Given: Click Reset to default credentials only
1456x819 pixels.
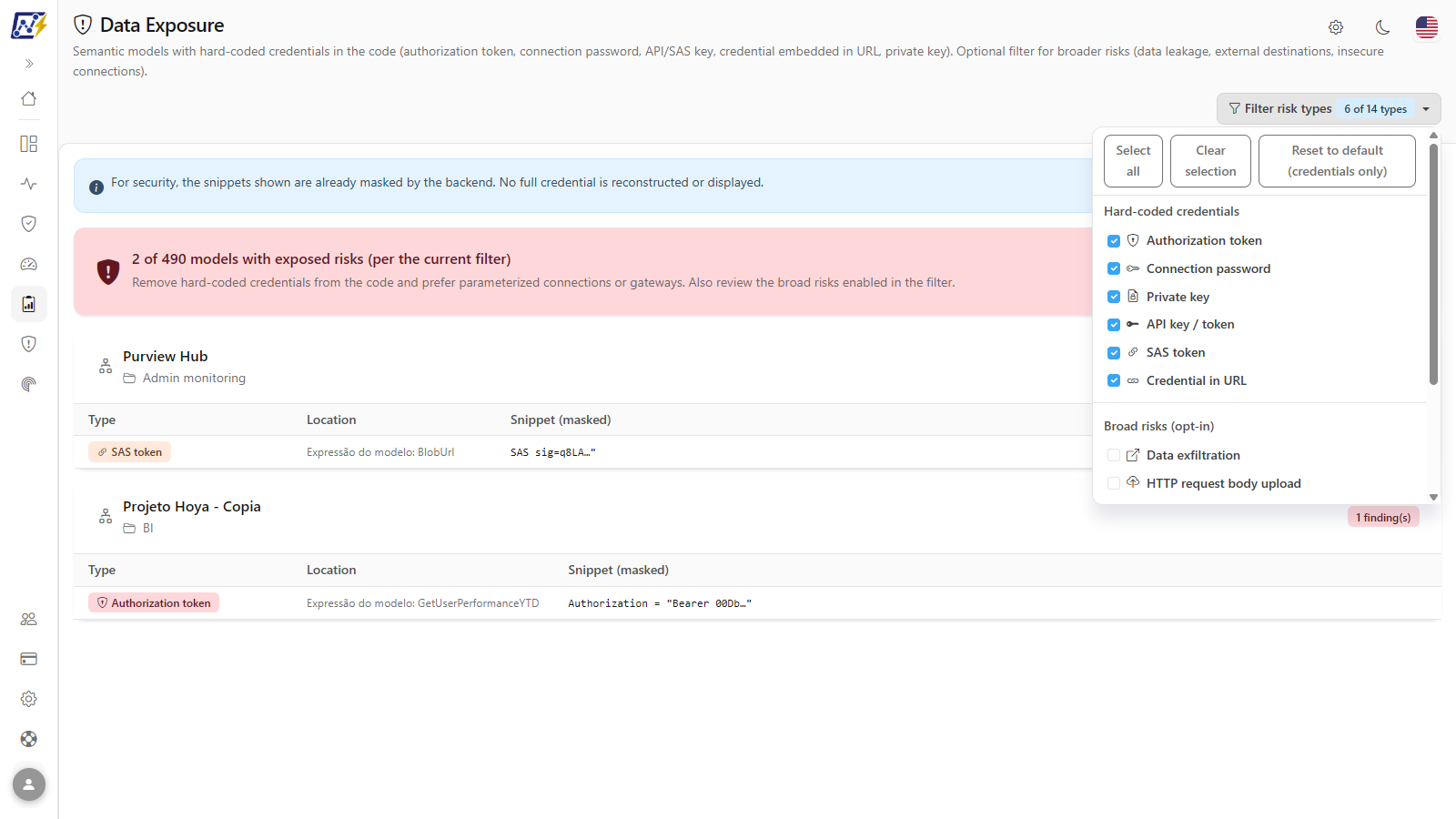Looking at the screenshot, I should [x=1337, y=161].
